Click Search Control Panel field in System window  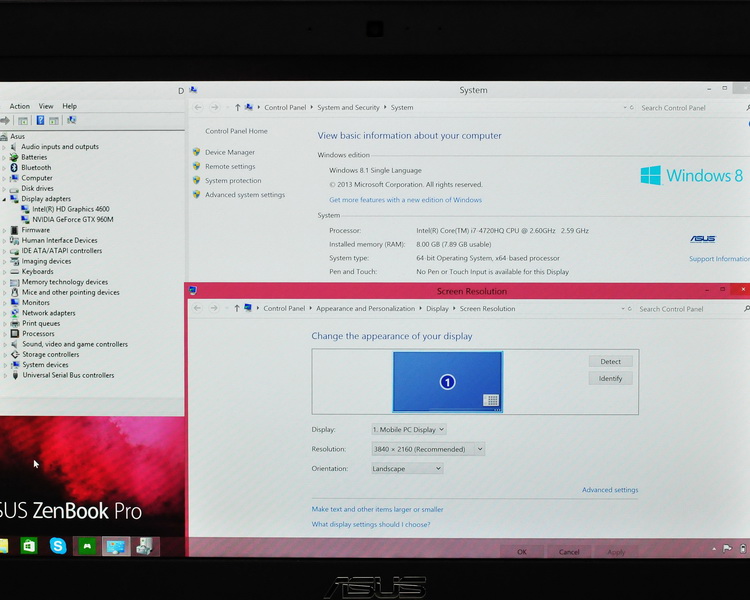pos(689,108)
